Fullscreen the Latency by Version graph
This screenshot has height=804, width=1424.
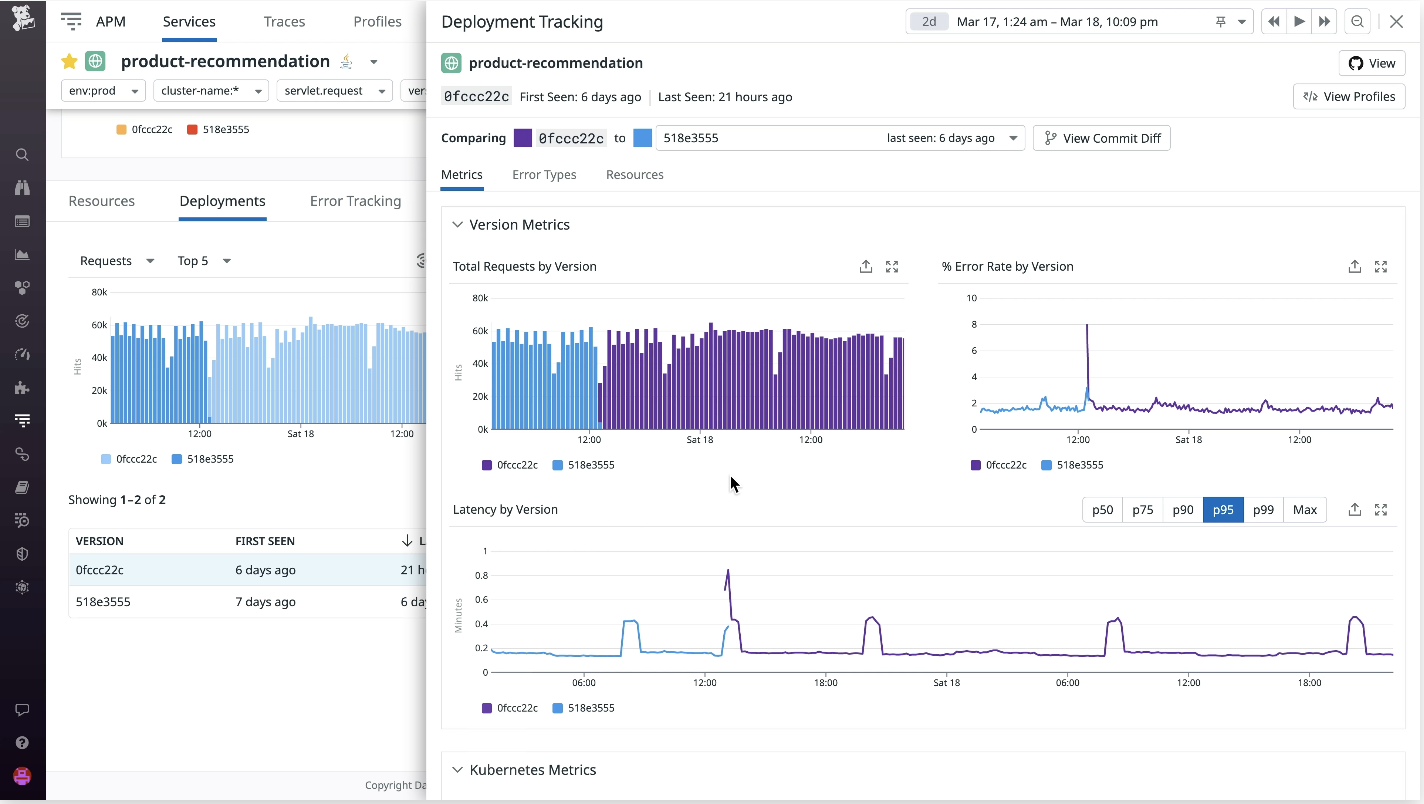[x=1381, y=509]
